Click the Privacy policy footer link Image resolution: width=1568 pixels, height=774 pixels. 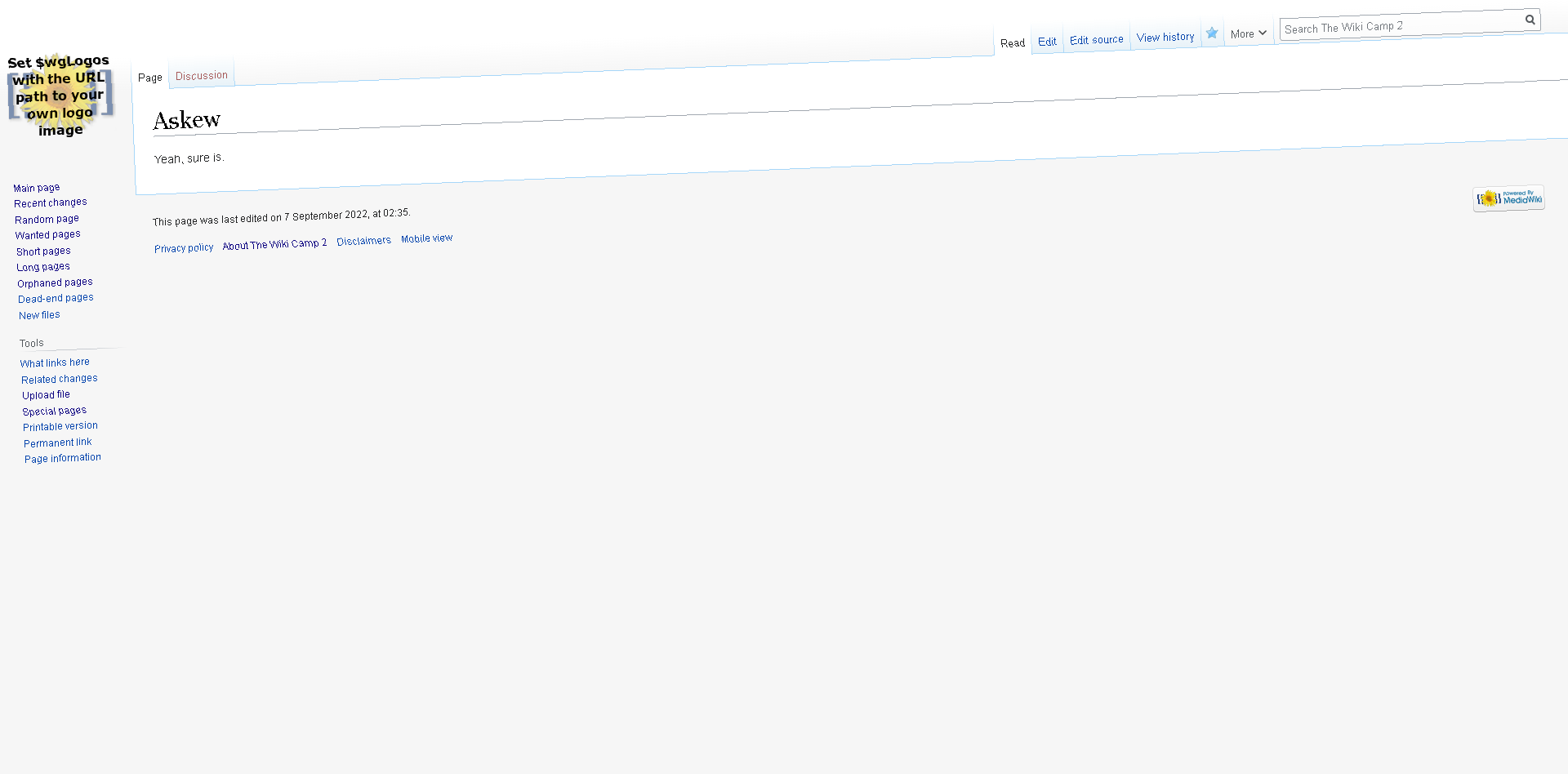point(184,248)
